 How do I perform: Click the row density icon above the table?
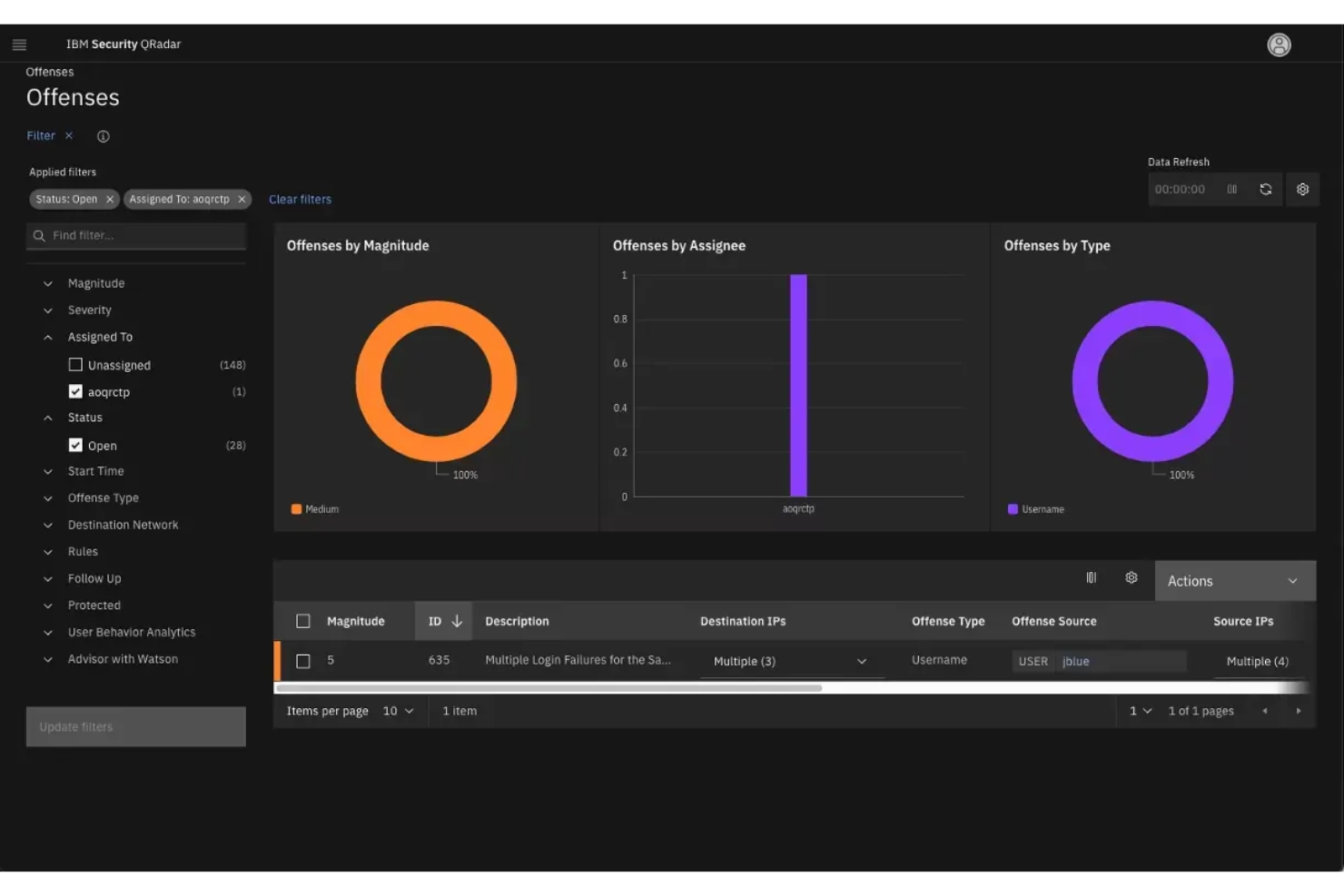tap(1091, 577)
